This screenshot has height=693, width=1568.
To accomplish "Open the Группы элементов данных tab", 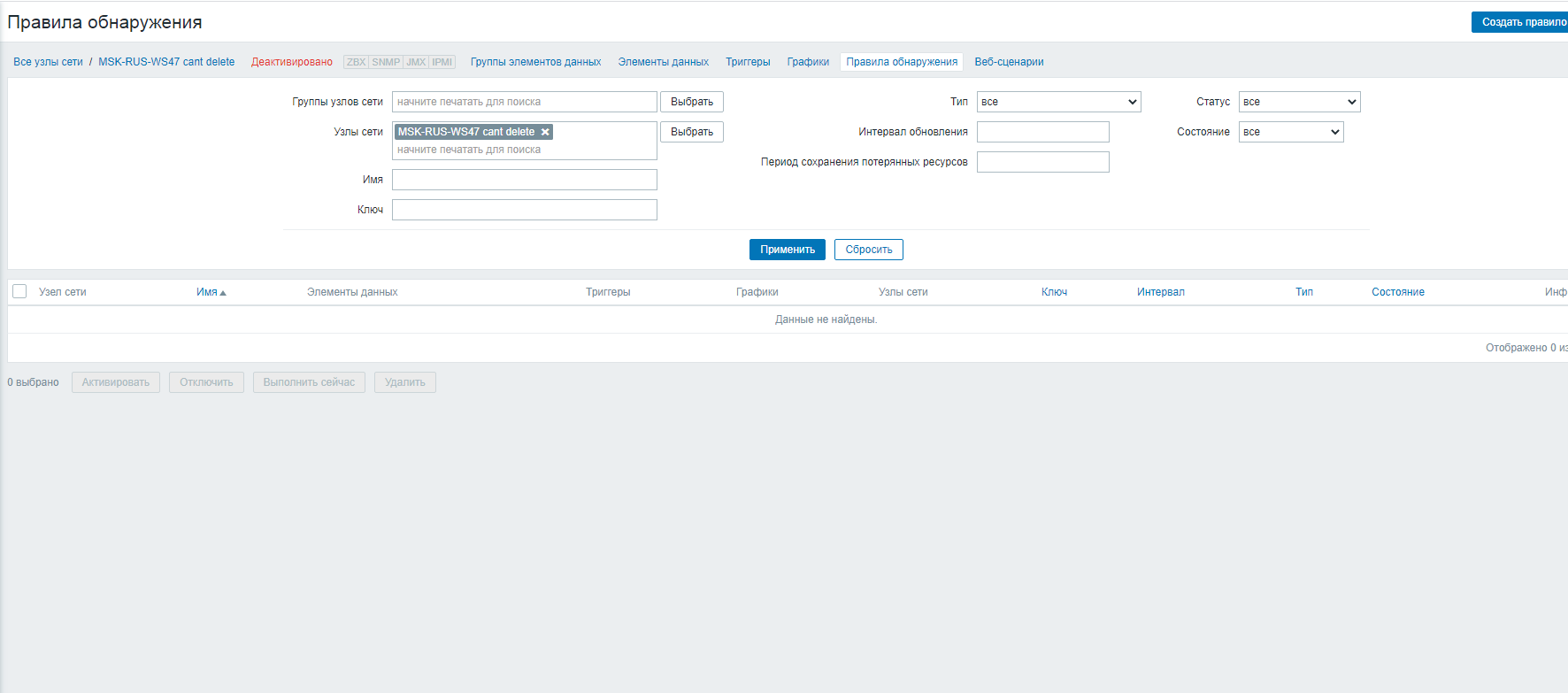I will 535,62.
